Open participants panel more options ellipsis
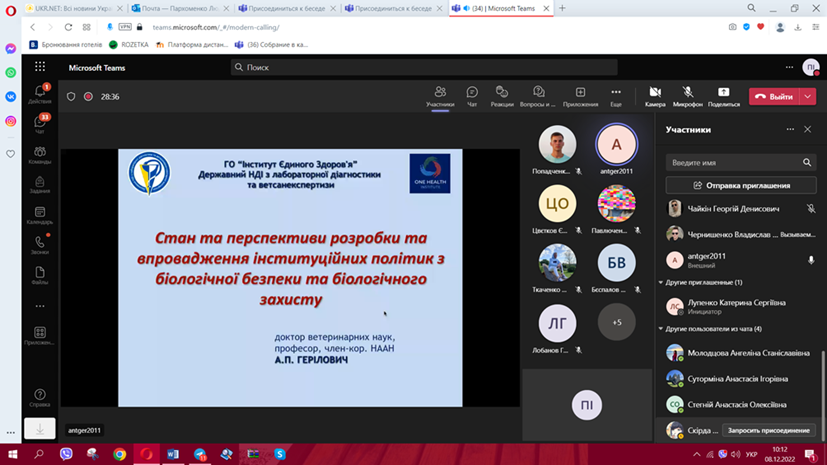Image resolution: width=827 pixels, height=465 pixels. [x=790, y=129]
